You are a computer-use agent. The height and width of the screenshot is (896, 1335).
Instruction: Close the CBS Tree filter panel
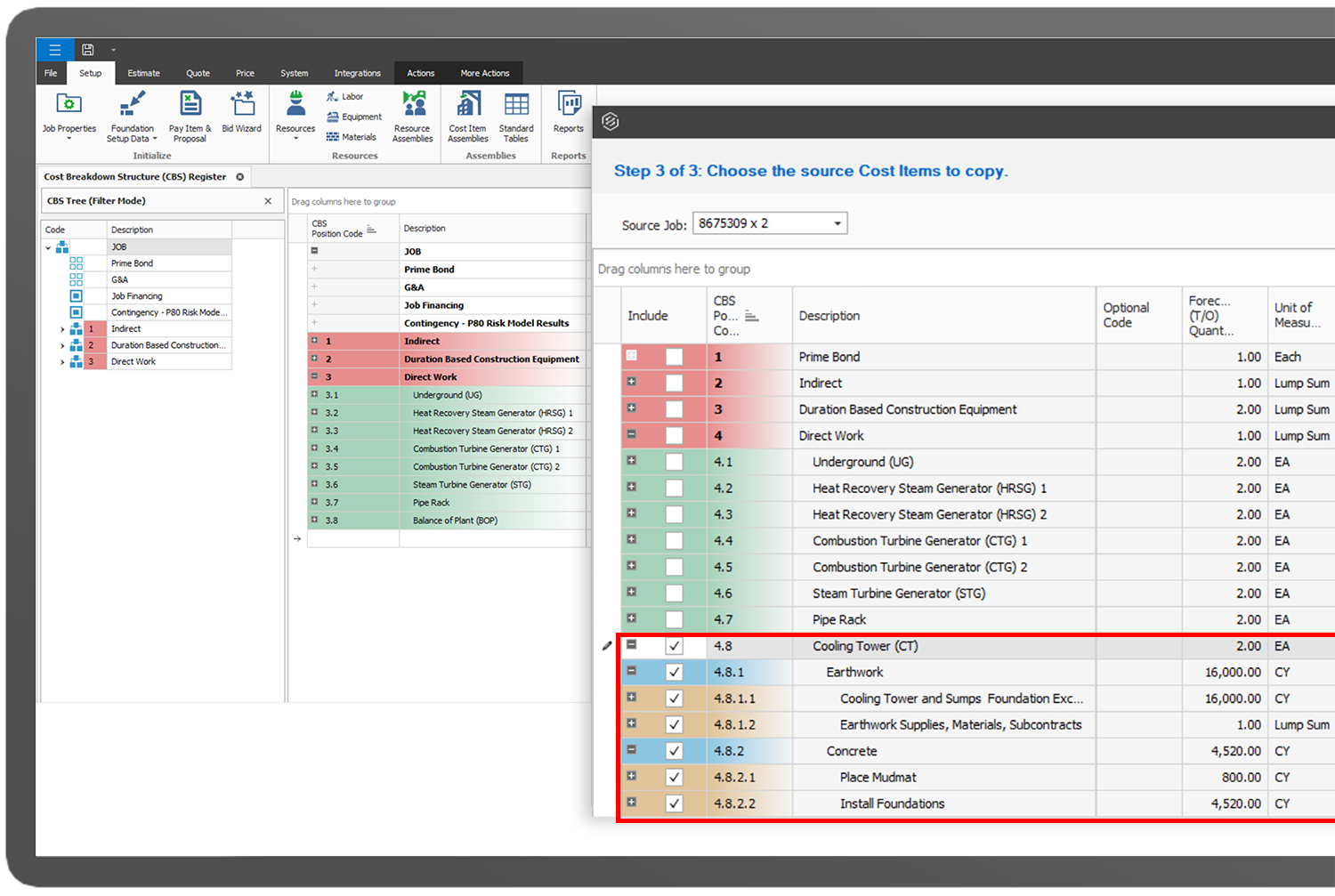[268, 201]
